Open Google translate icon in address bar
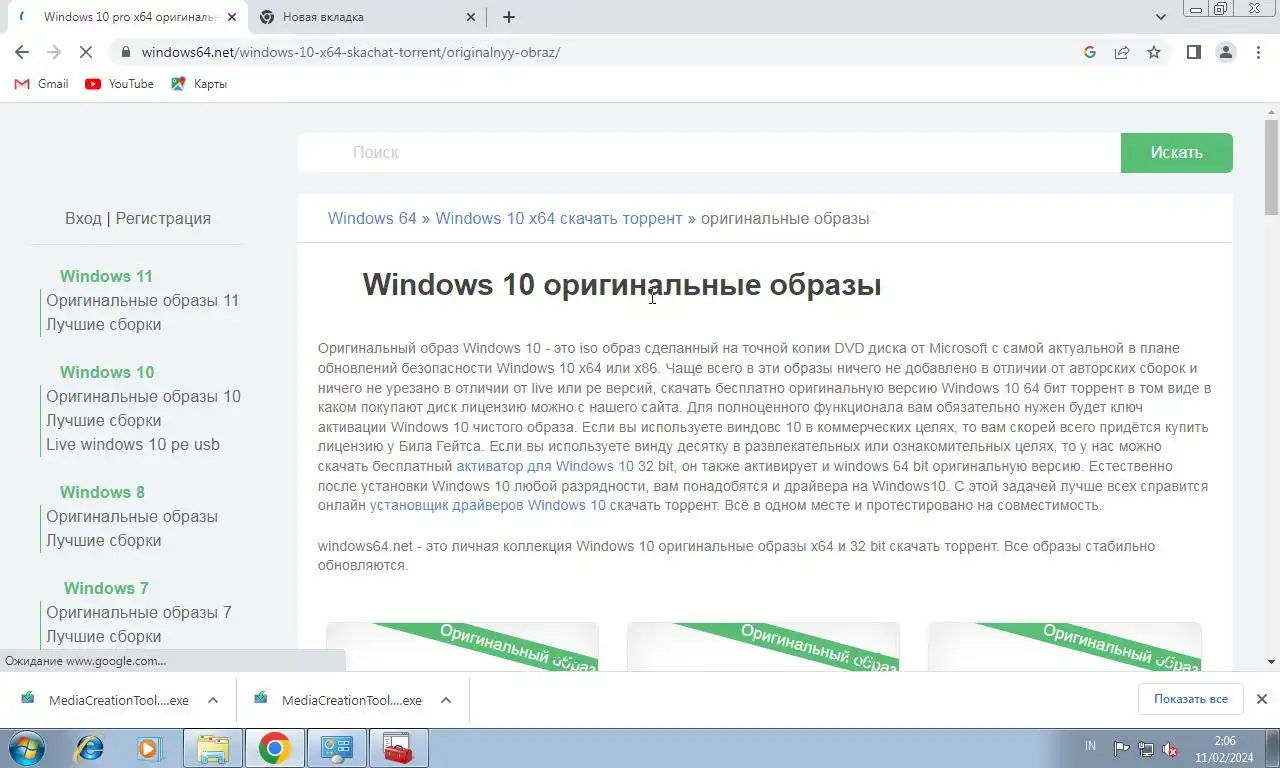The height and width of the screenshot is (768, 1280). 1090,52
